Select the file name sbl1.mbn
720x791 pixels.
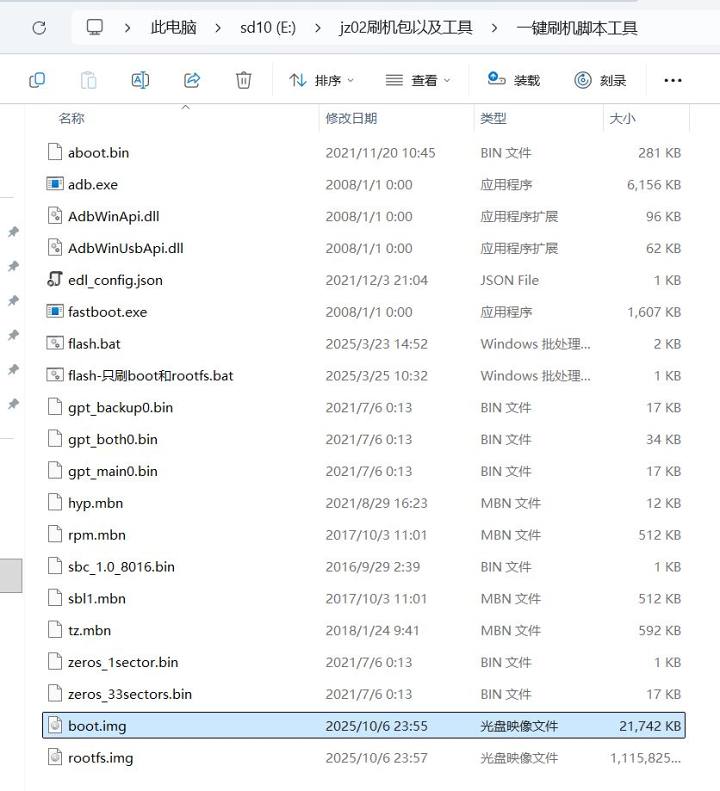pyautogui.click(x=97, y=598)
